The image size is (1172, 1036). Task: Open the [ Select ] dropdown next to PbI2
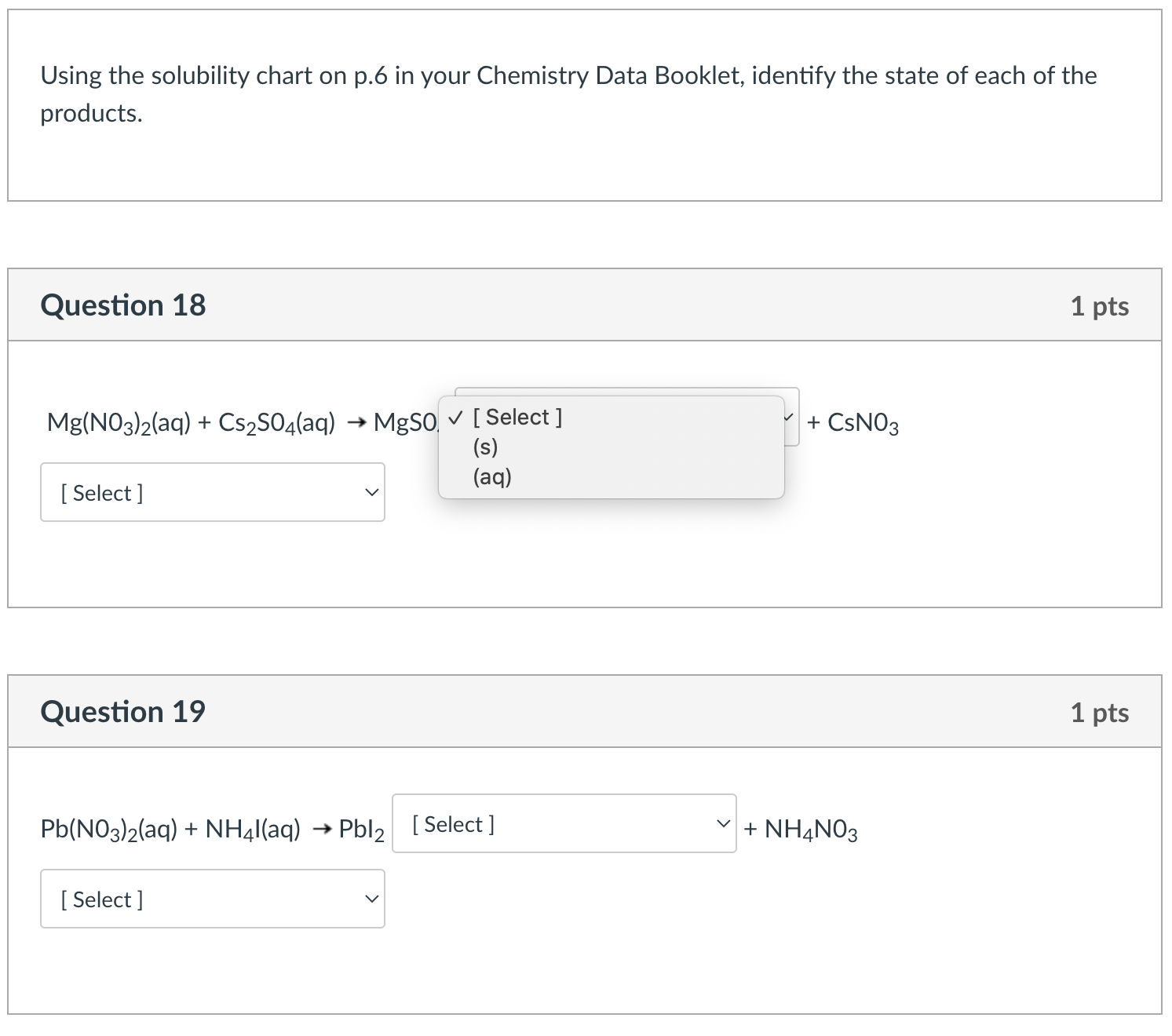pyautogui.click(x=562, y=824)
